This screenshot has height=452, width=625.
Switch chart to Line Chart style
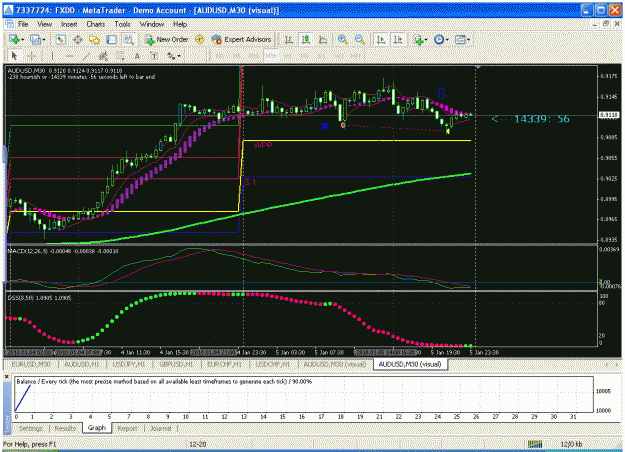tap(323, 39)
